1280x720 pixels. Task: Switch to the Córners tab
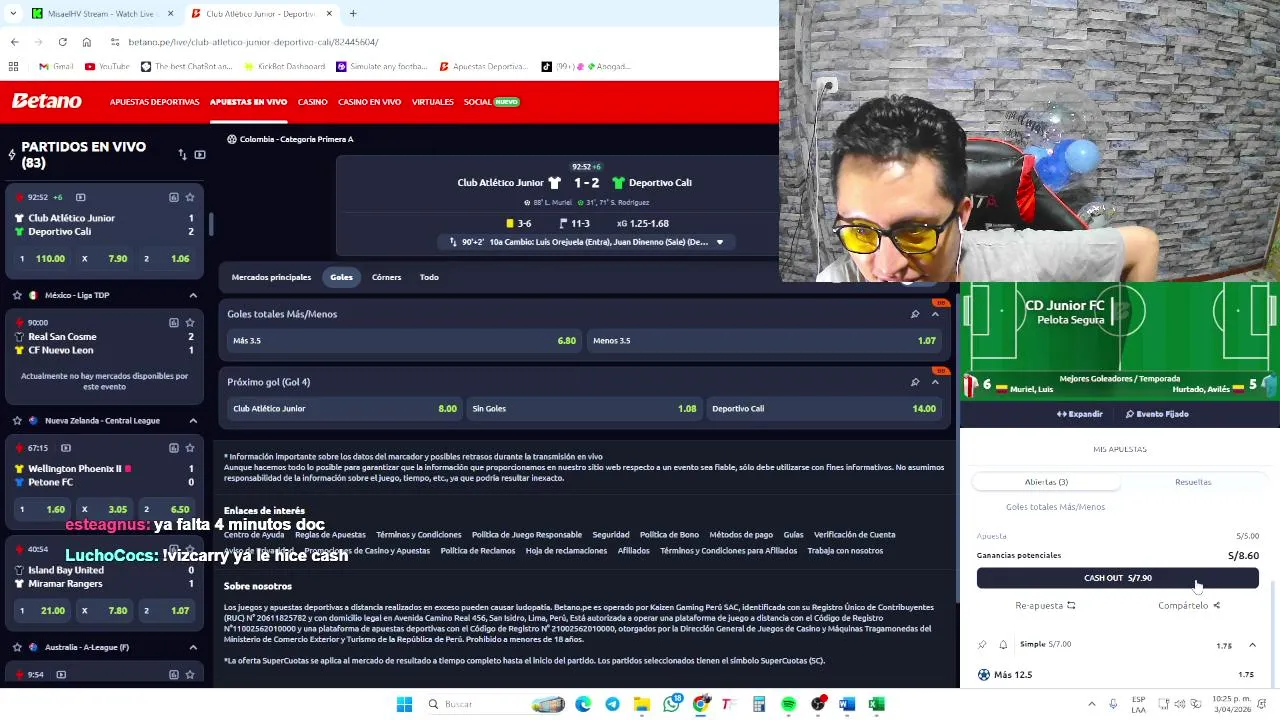386,277
